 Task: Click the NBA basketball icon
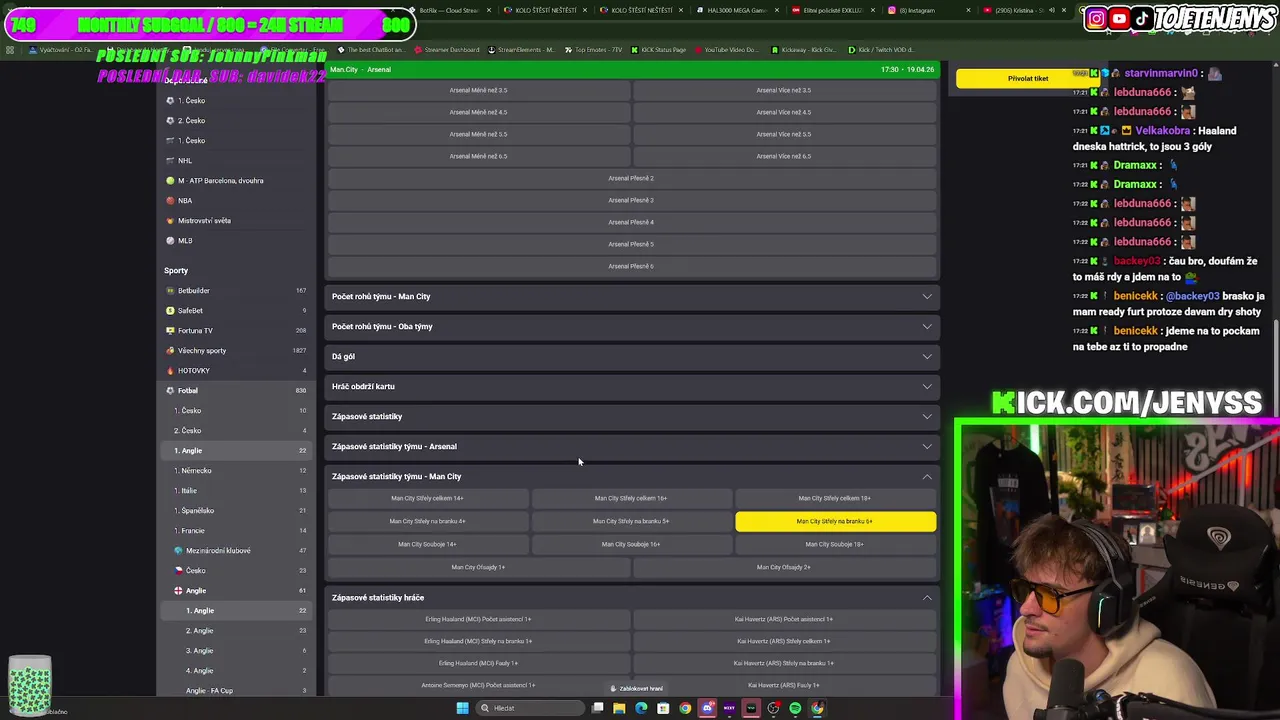coord(170,200)
